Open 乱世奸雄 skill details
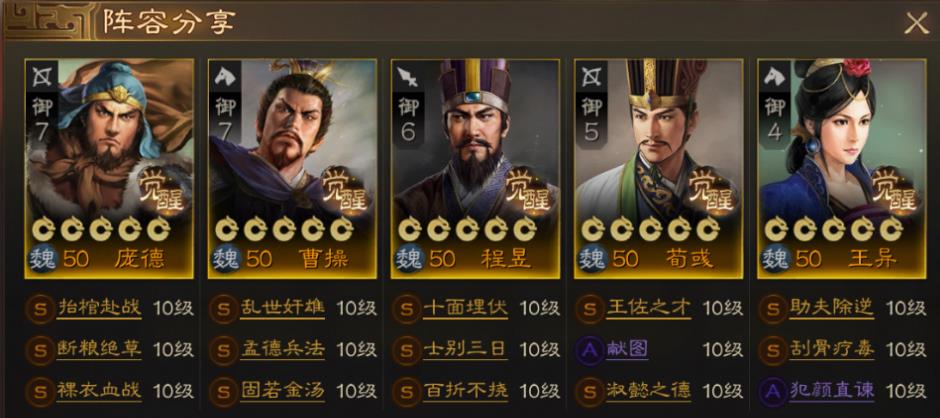Viewport: 940px width, 418px height. pos(282,308)
